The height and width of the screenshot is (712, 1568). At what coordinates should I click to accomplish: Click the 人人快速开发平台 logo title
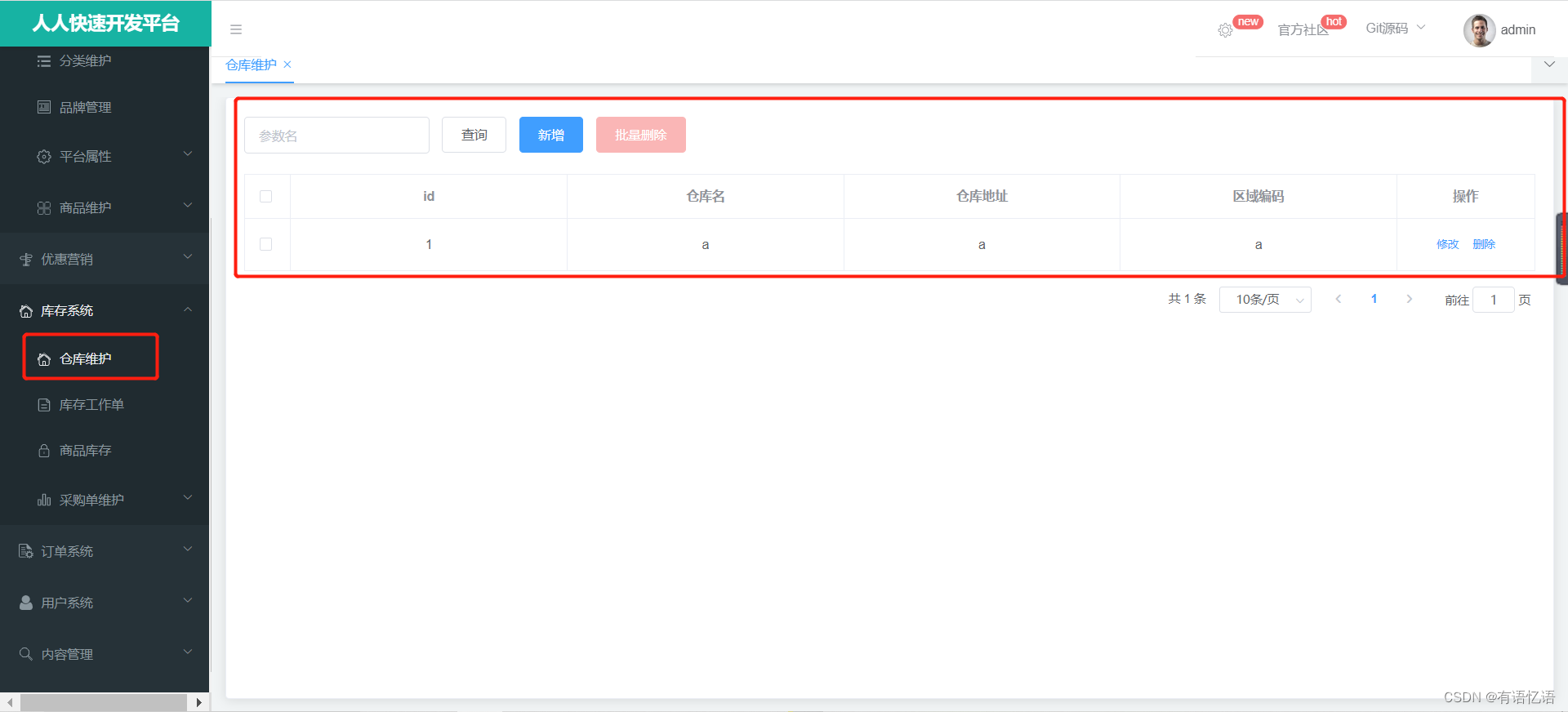click(x=106, y=23)
